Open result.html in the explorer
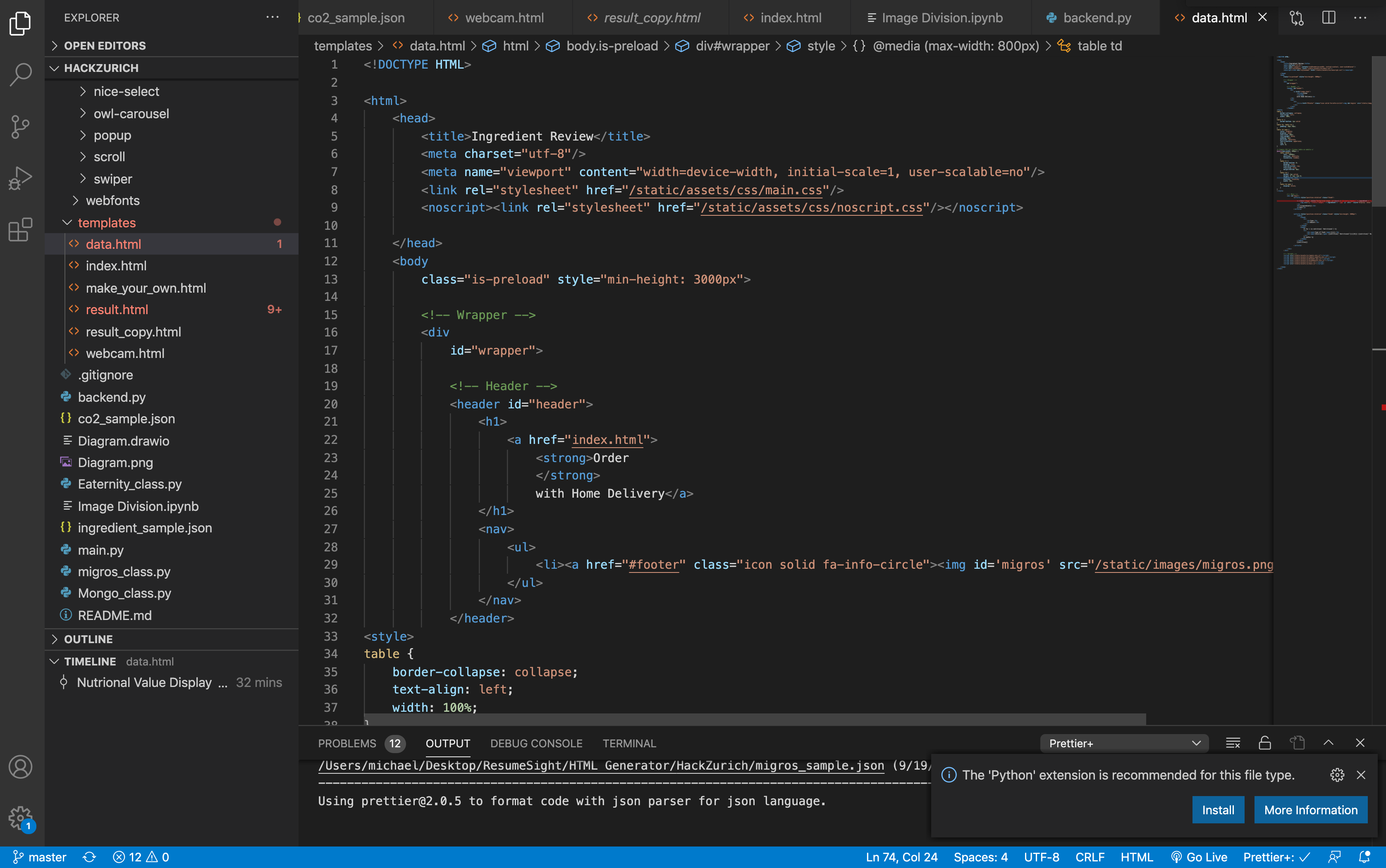 117,310
